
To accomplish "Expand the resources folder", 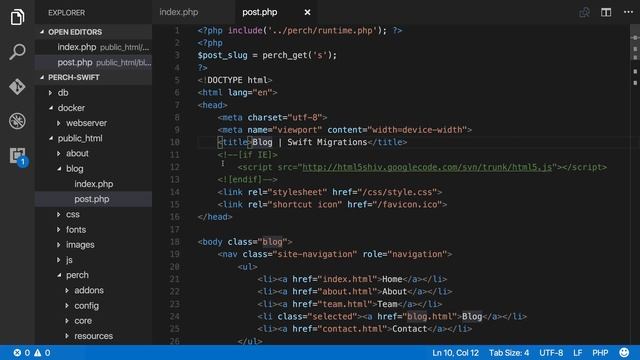I will click(94, 336).
